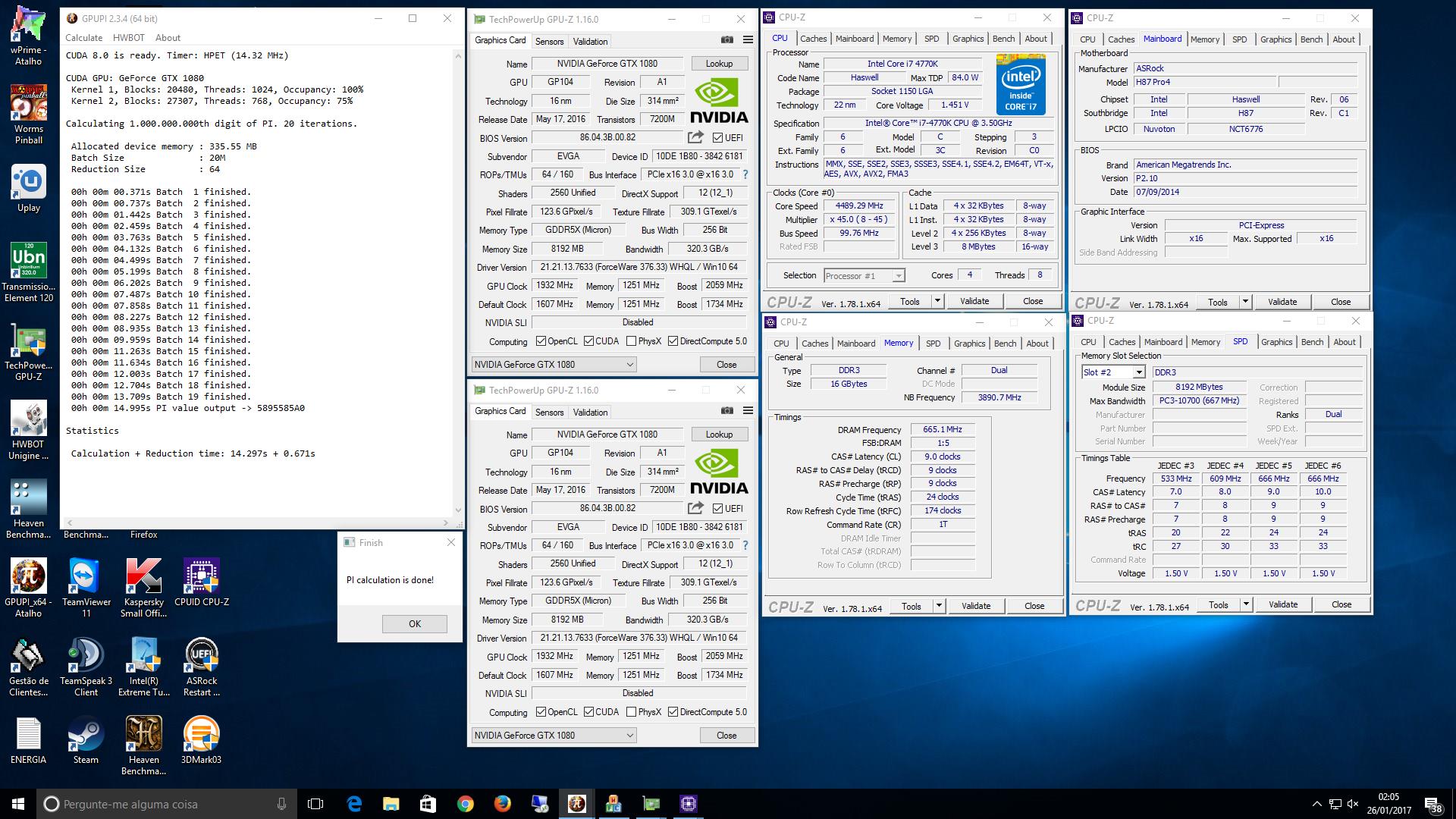
Task: Show hidden system tray icons chevron
Action: pyautogui.click(x=1316, y=804)
